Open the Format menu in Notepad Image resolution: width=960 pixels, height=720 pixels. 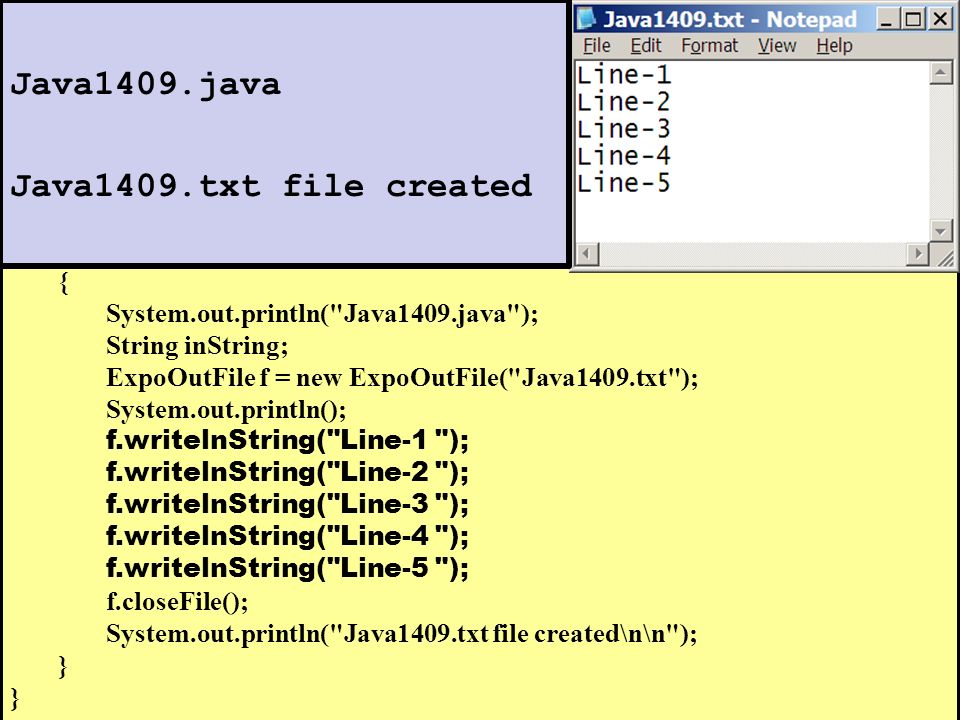click(x=710, y=45)
